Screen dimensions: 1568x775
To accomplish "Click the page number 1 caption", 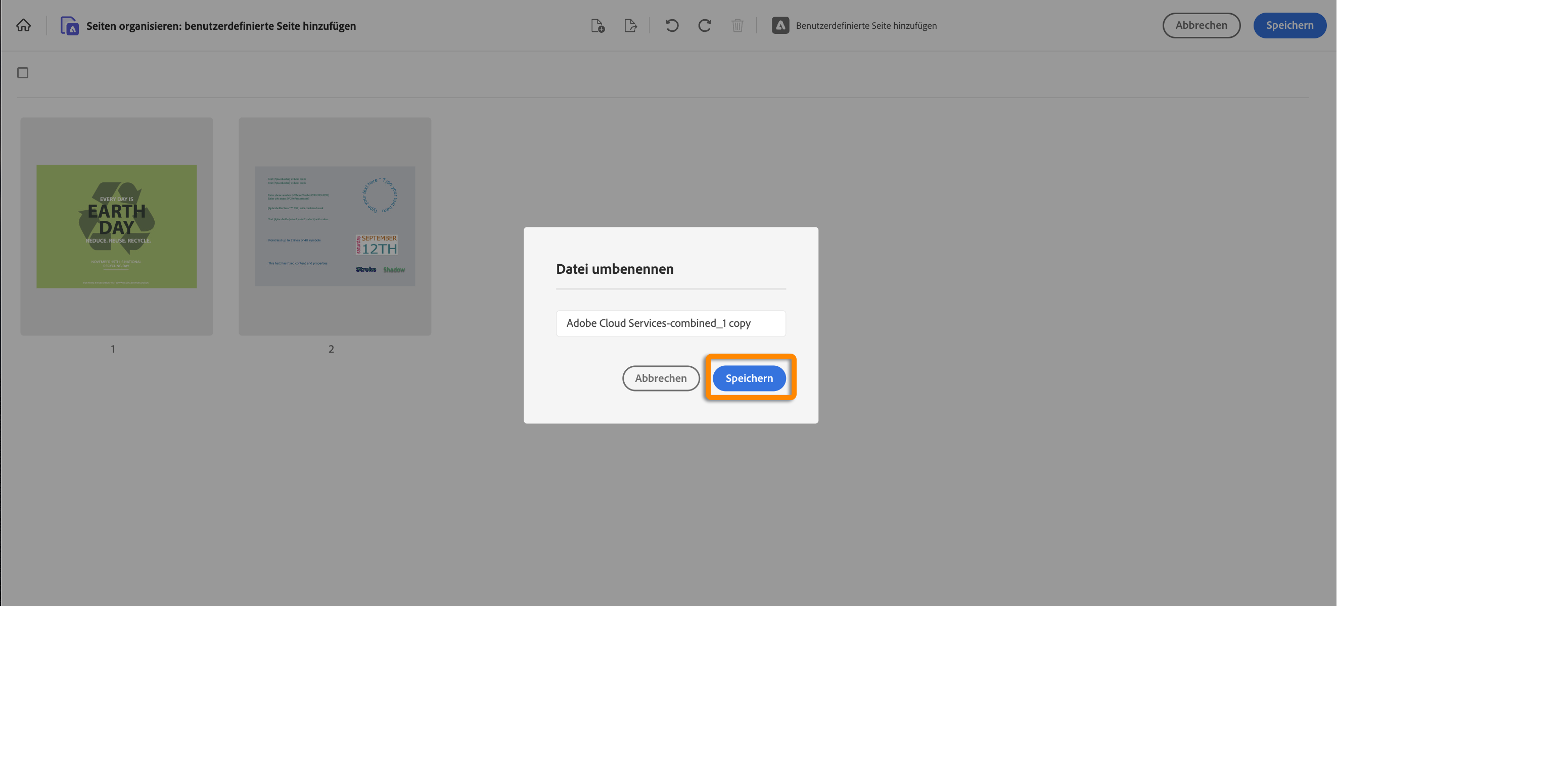I will point(113,349).
